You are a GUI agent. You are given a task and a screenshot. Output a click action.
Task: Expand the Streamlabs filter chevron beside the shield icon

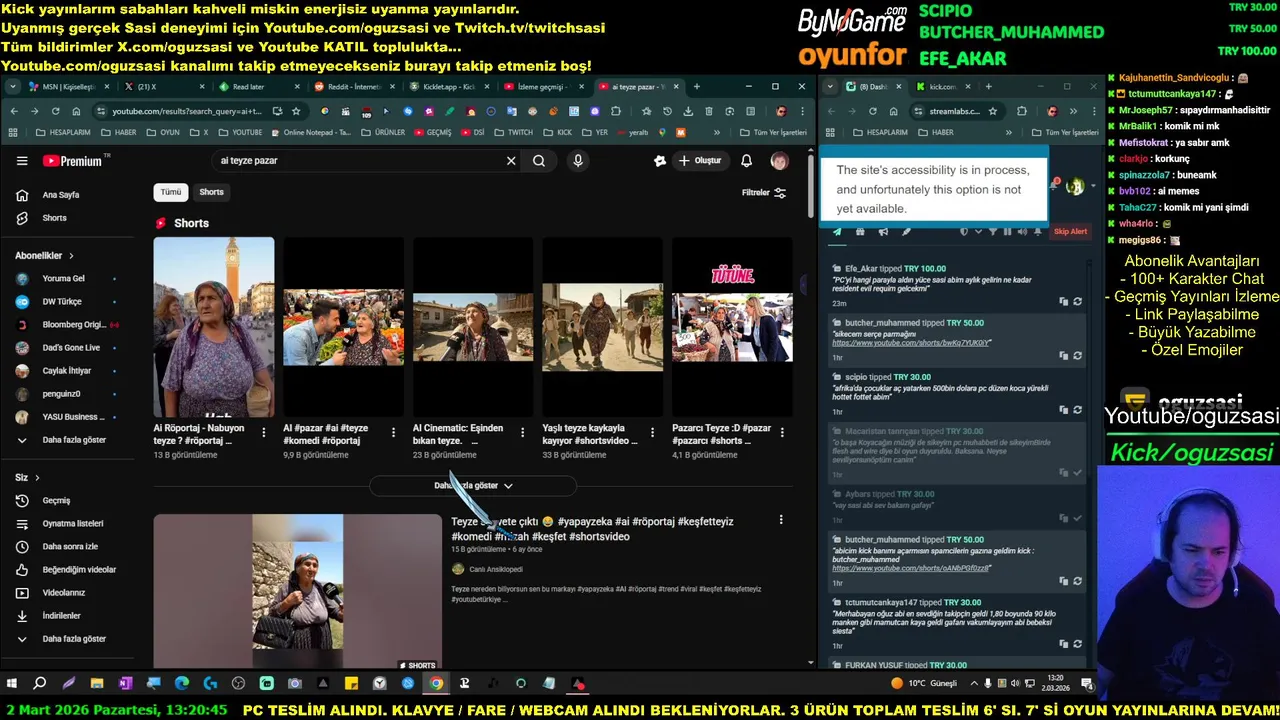977,232
